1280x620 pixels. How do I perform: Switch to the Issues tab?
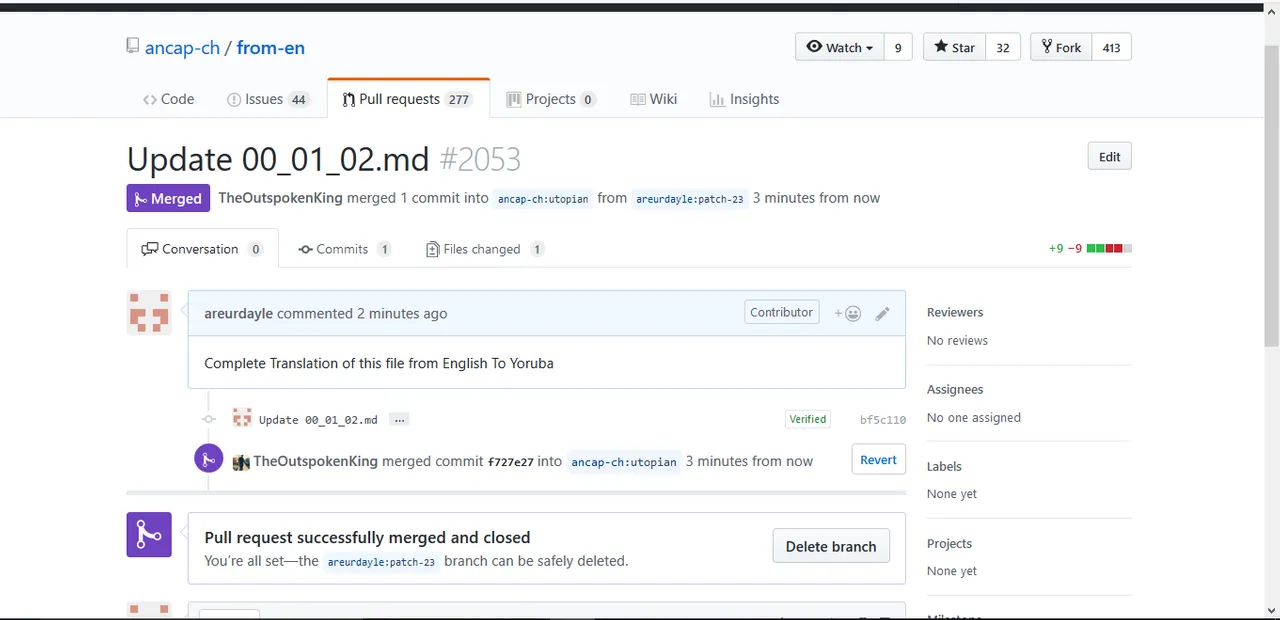tap(268, 99)
